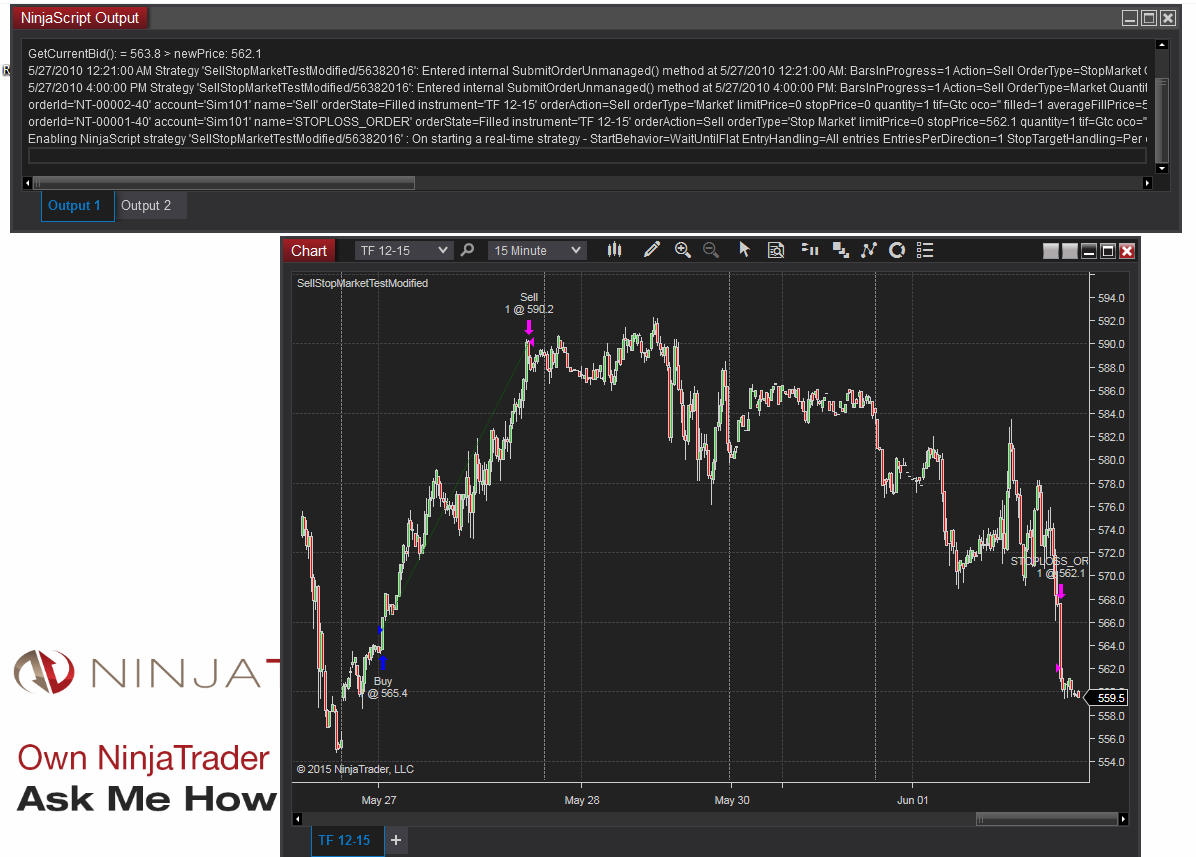The image size is (1196, 857).
Task: Open the chart trader overlapping squares icon
Action: pos(841,250)
